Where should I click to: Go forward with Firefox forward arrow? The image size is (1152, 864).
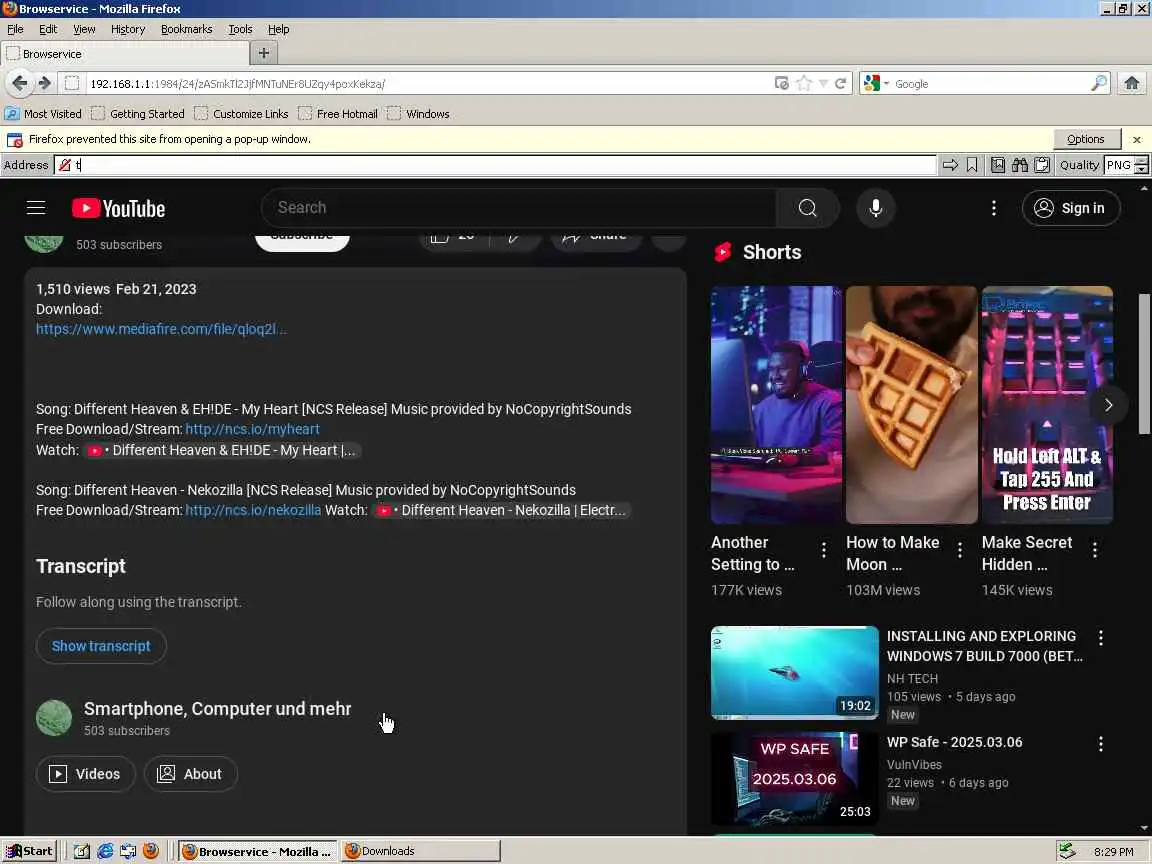[x=45, y=83]
